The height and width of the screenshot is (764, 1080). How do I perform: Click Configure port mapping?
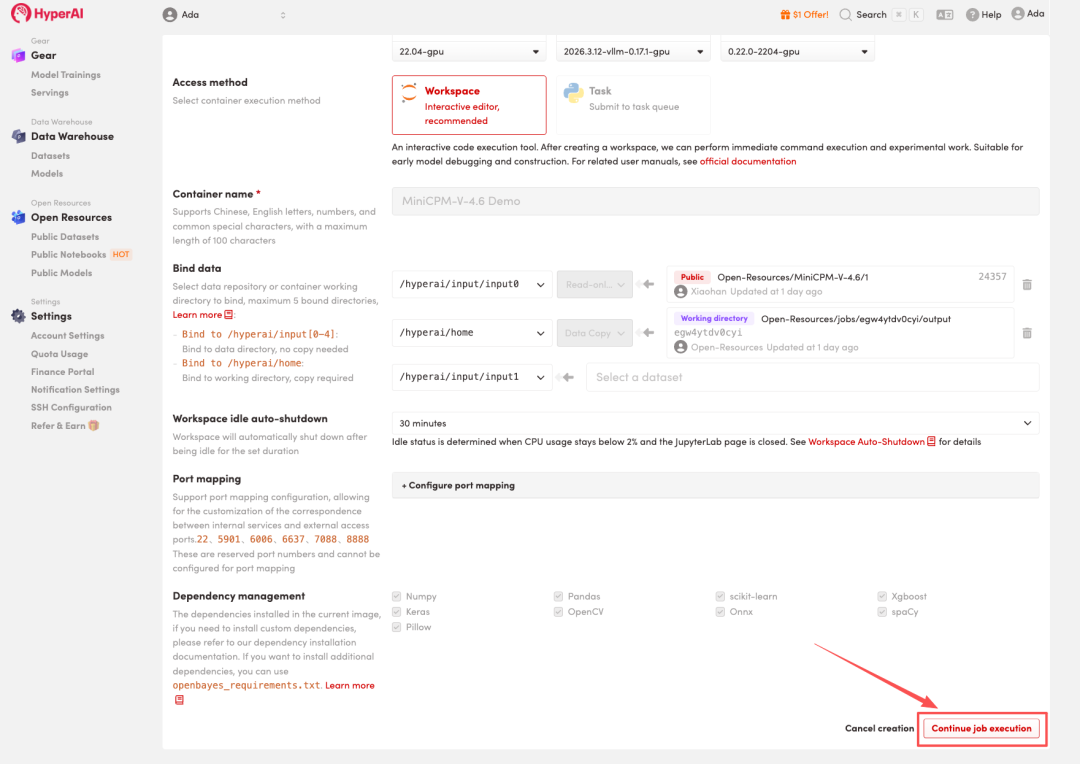pos(716,485)
